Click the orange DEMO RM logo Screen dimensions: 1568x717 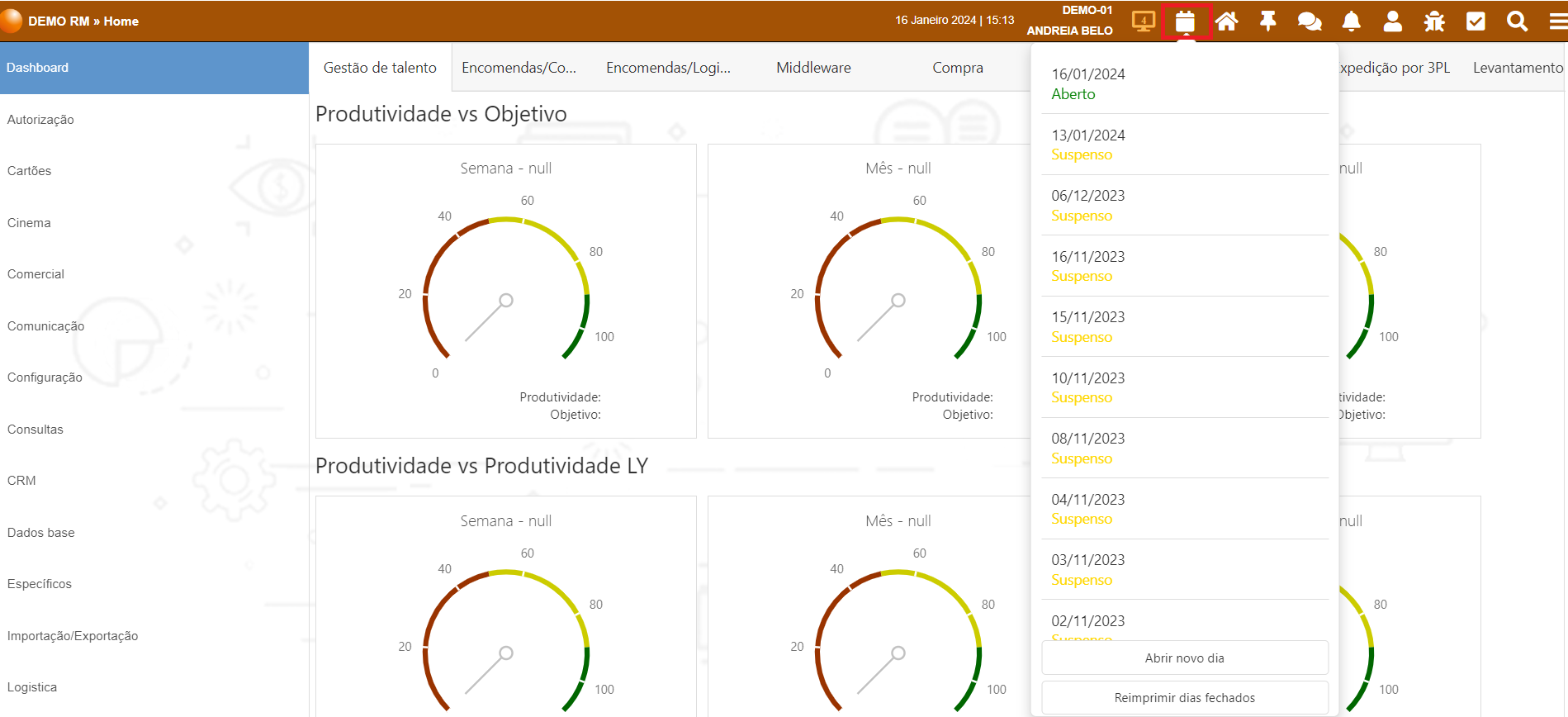pyautogui.click(x=12, y=21)
